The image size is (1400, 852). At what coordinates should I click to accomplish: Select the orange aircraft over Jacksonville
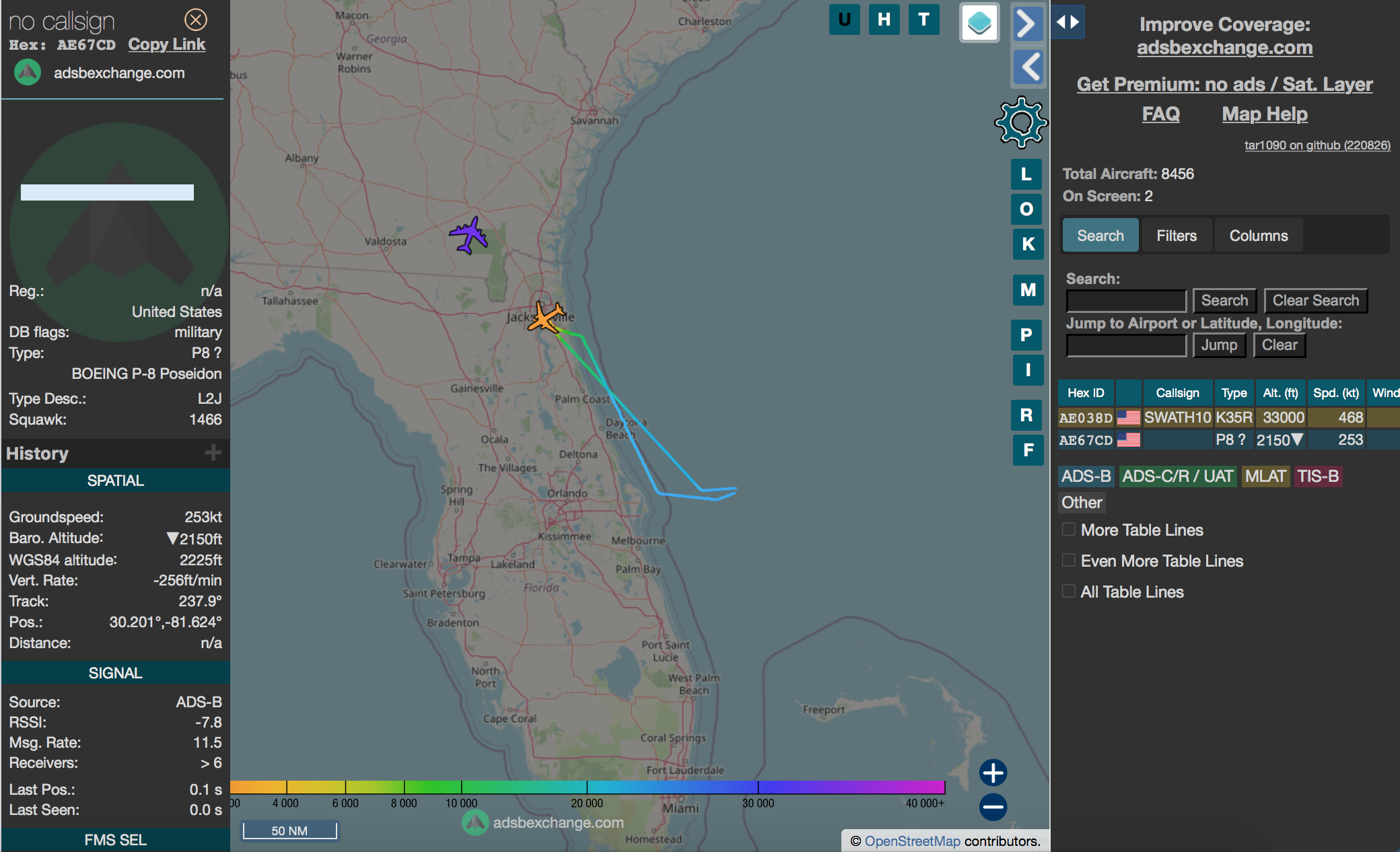pos(546,317)
